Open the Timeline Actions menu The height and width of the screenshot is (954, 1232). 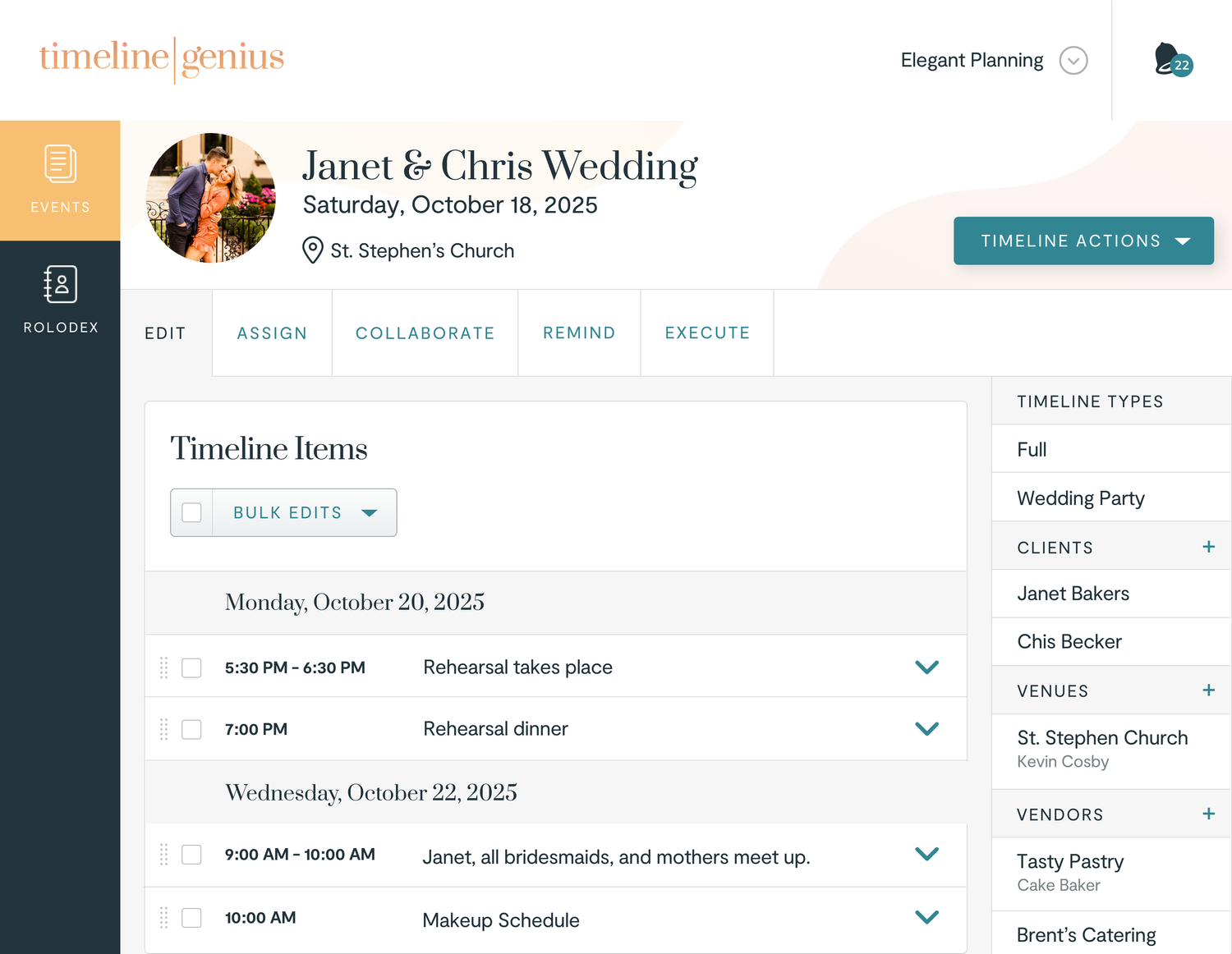[1083, 241]
